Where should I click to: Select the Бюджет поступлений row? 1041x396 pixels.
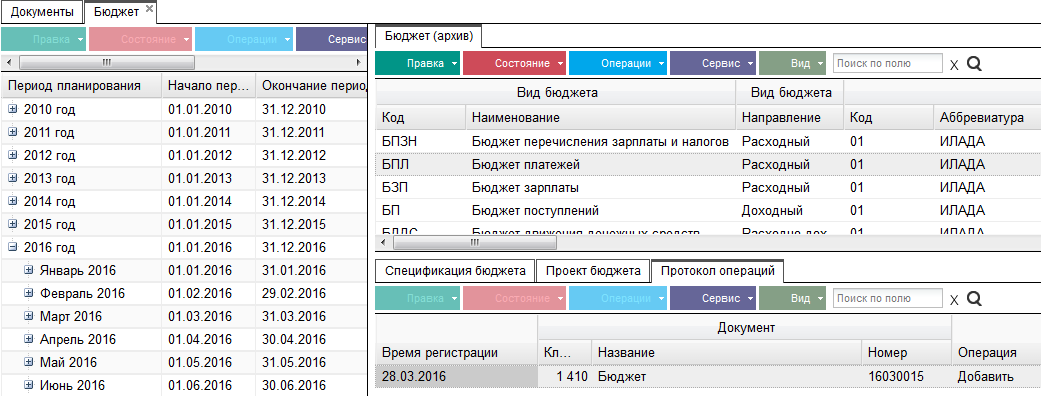708,211
